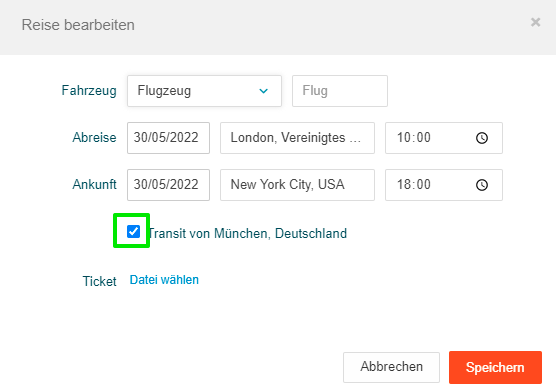This screenshot has height=391, width=556.
Task: Click the Reise bearbeiten dialog title
Action: pos(78,25)
